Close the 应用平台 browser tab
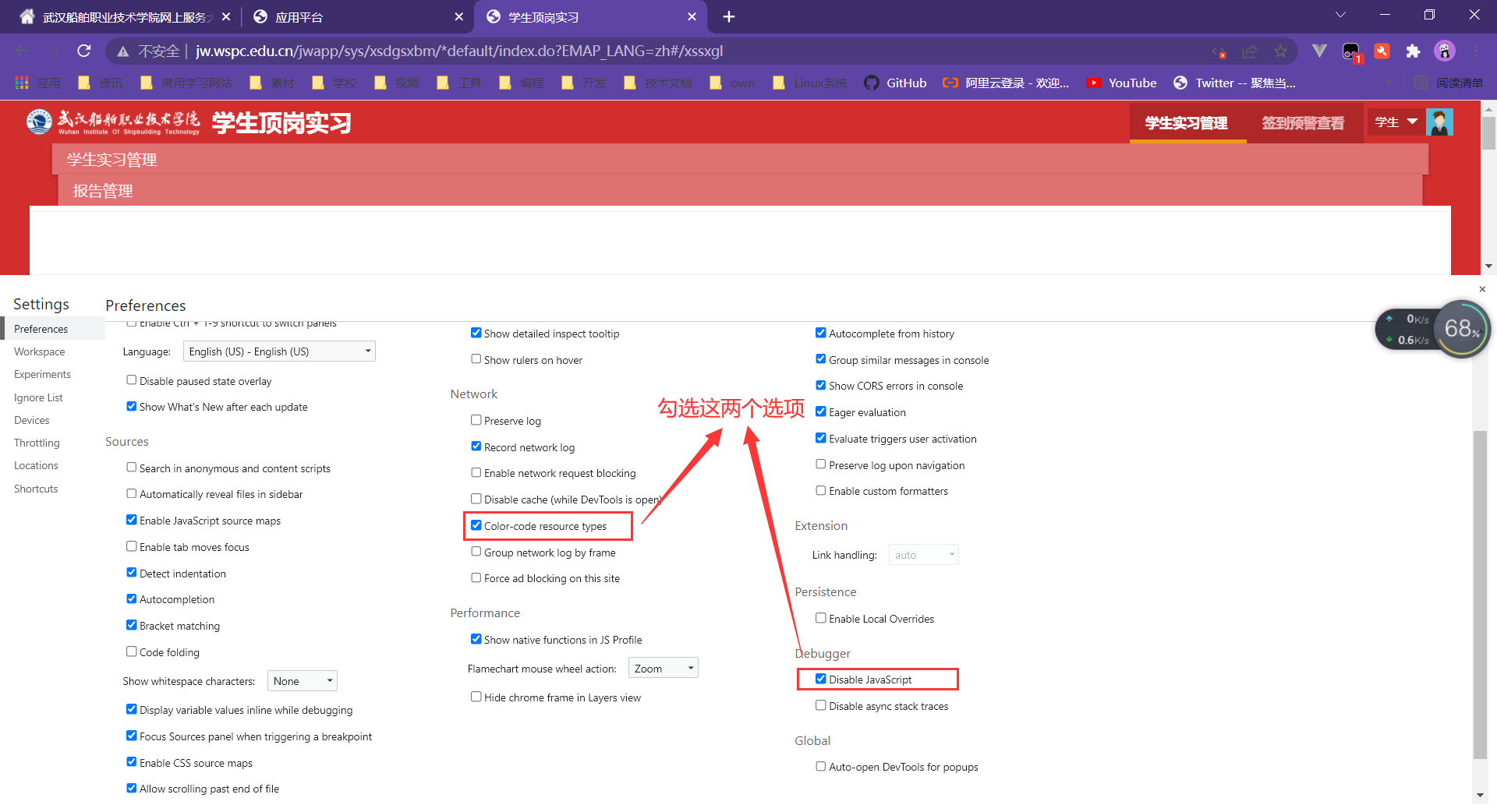Image resolution: width=1497 pixels, height=812 pixels. click(x=458, y=16)
